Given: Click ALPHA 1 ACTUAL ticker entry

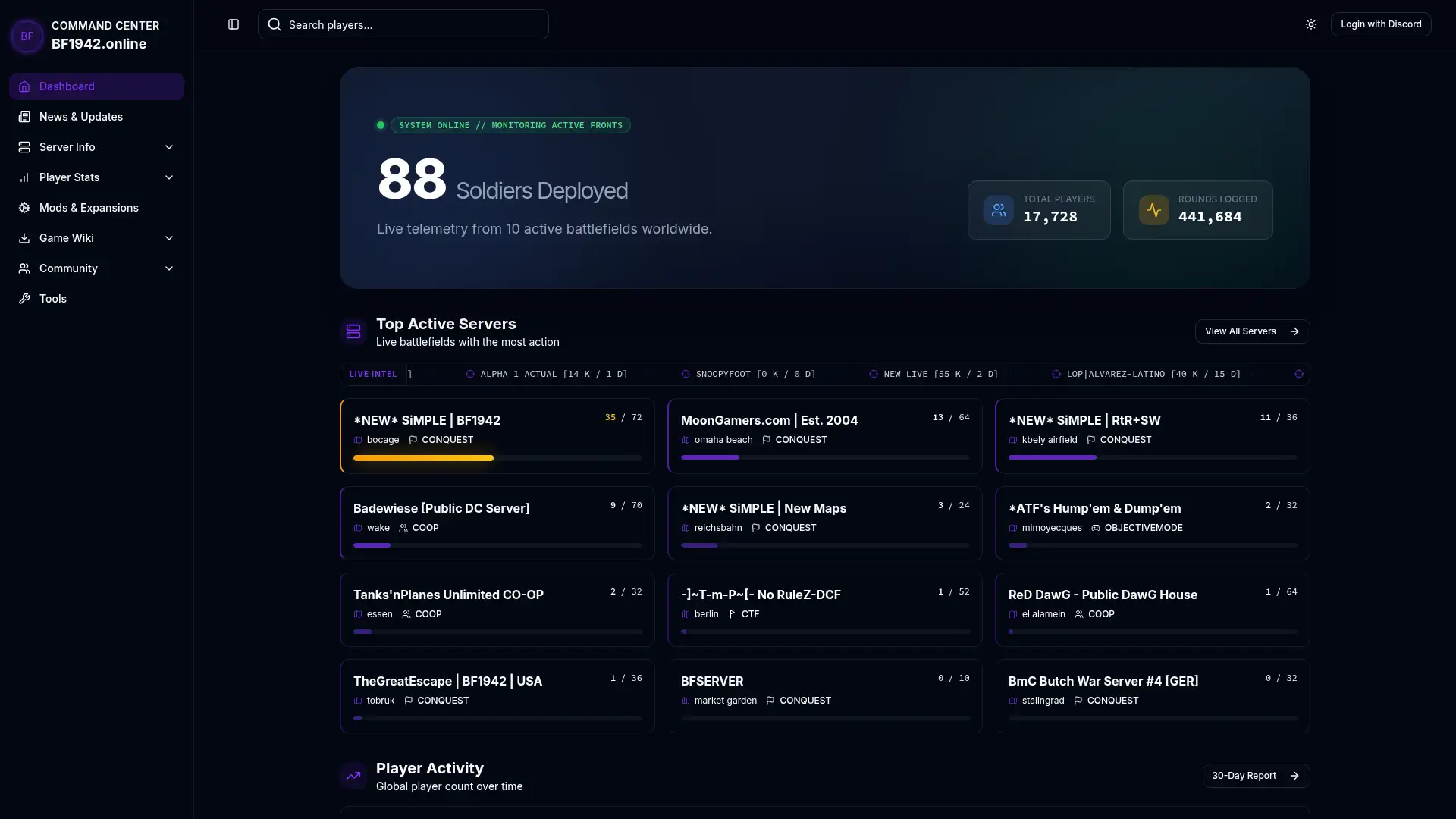Looking at the screenshot, I should (x=546, y=374).
